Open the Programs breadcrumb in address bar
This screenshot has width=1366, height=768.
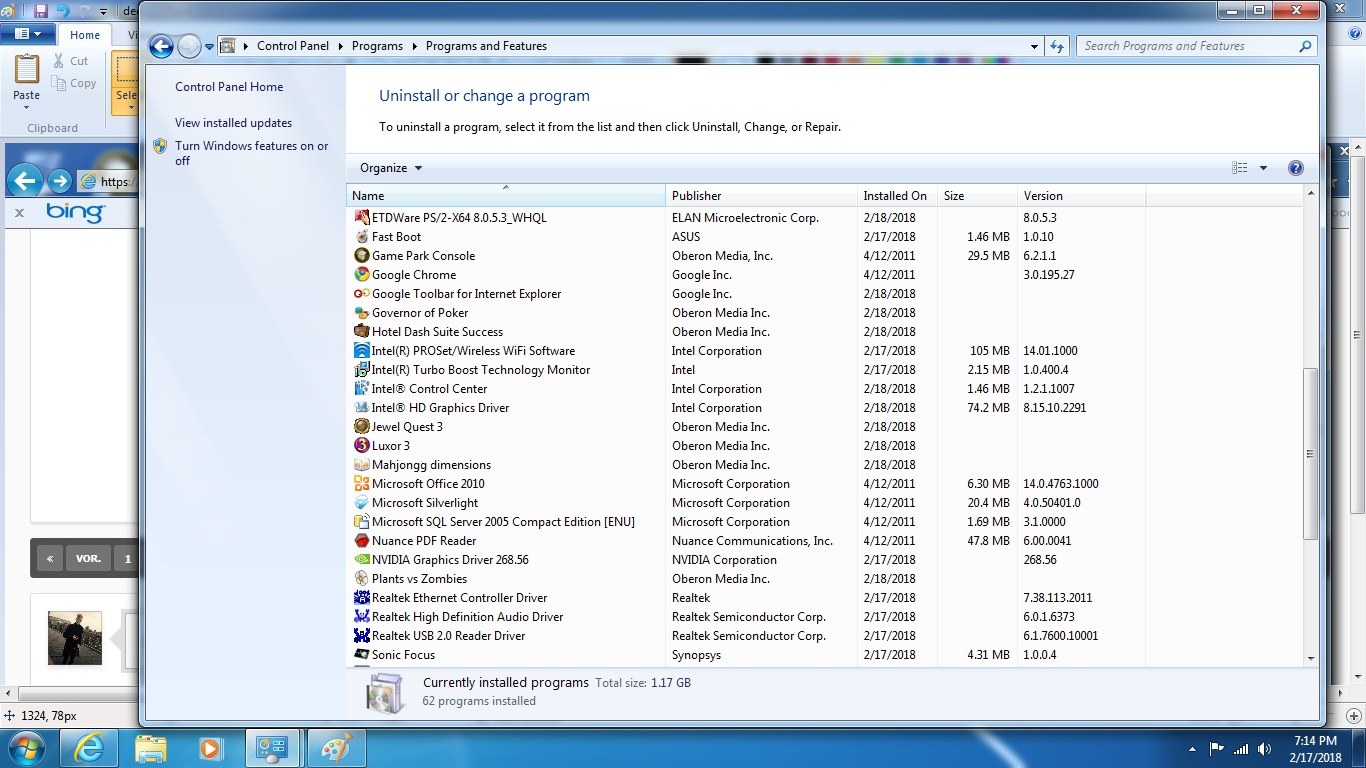pos(377,46)
